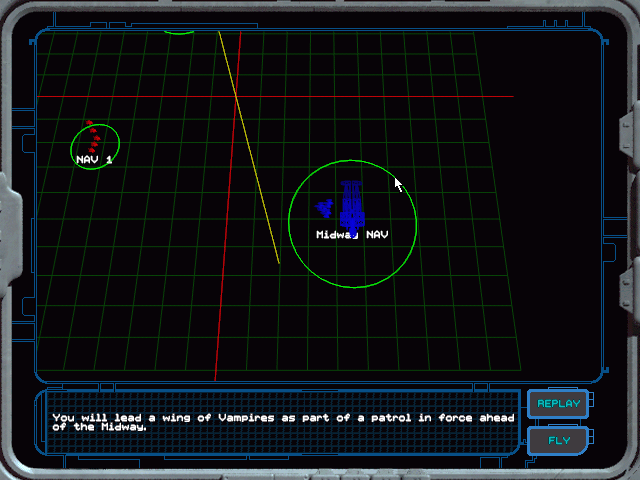Click the REPLAY button
Screen dimensions: 640x480
(558, 404)
